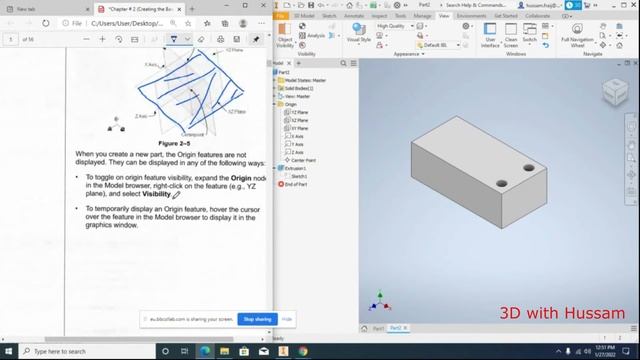Select the PDF Draw pen tool
This screenshot has height=360, width=640.
click(174, 39)
